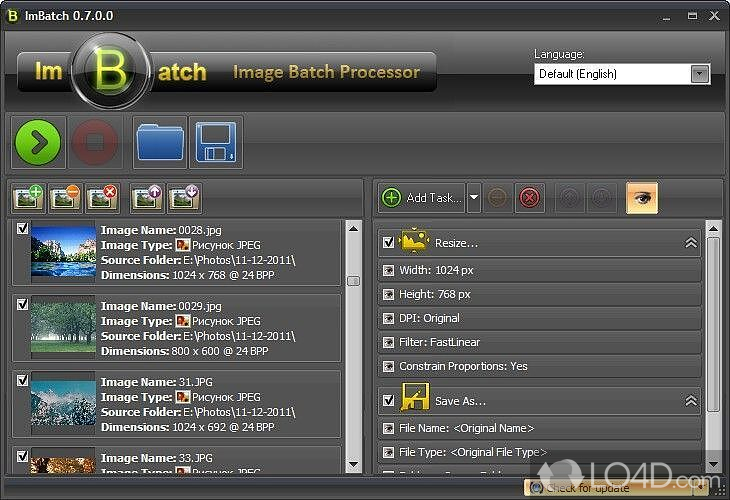
Task: Click the task list scrollbar thumb
Action: 713,324
